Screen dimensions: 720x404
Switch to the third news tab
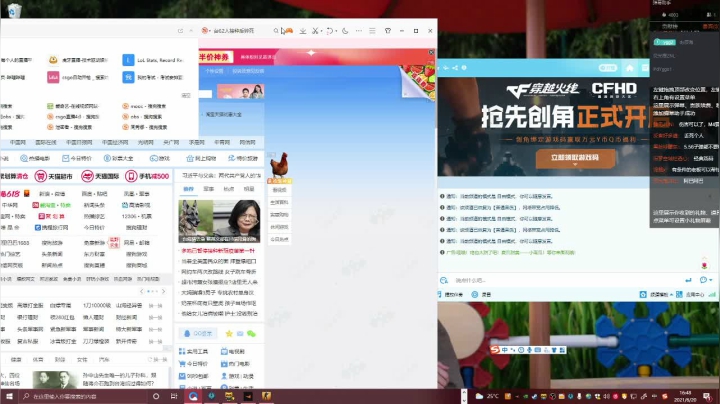pos(229,189)
